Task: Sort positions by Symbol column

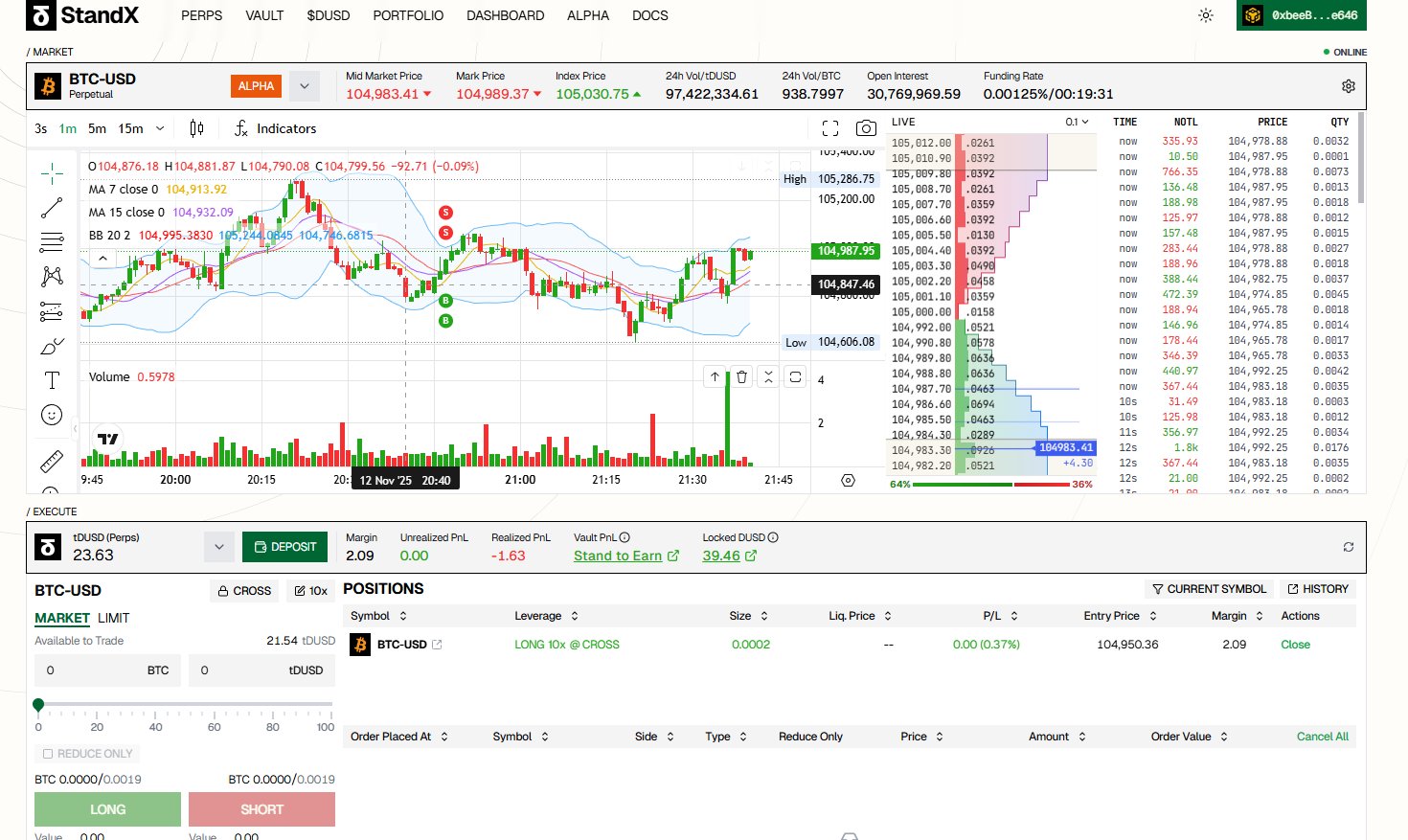Action: coord(379,616)
